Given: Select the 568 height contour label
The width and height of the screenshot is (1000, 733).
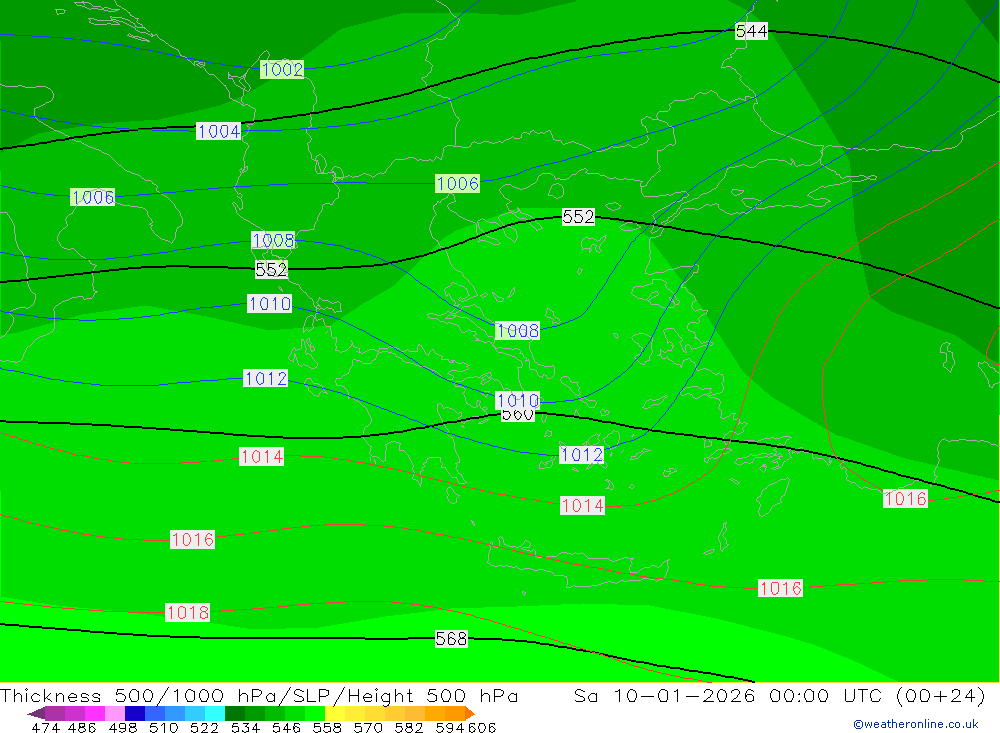Looking at the screenshot, I should 451,638.
